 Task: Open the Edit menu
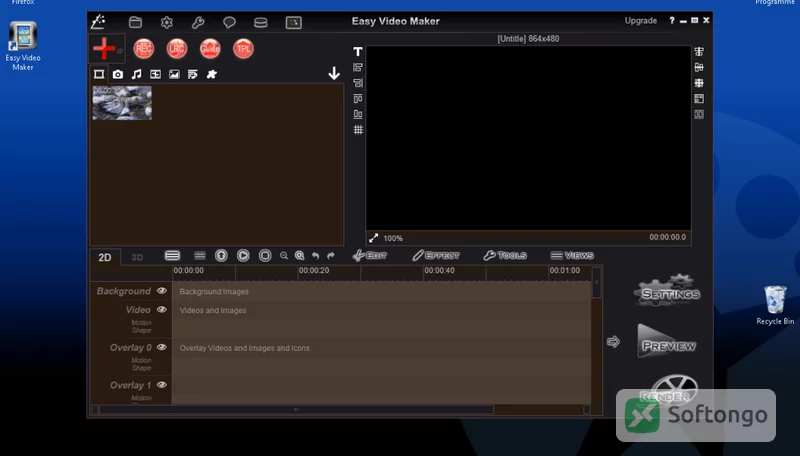370,255
